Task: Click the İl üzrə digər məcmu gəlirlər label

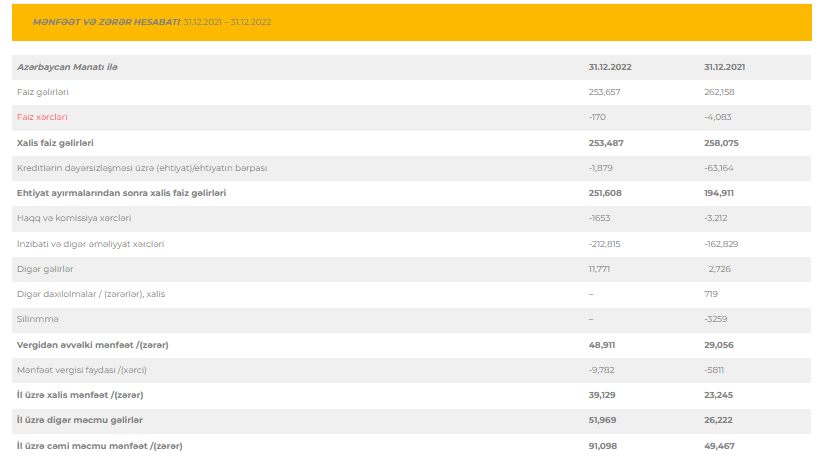Action: pyautogui.click(x=80, y=420)
